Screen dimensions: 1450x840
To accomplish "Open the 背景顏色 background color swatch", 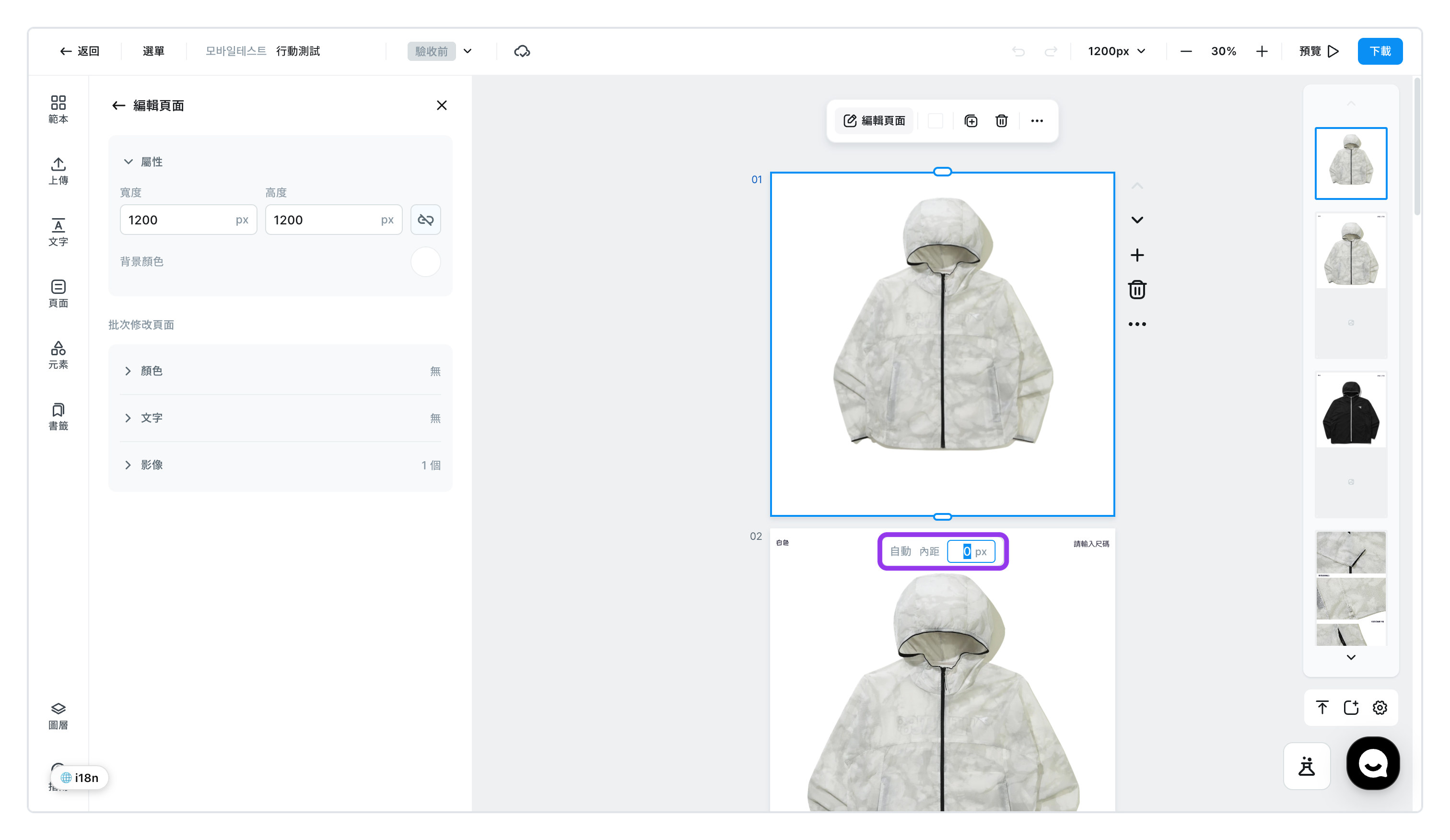I will [x=426, y=262].
